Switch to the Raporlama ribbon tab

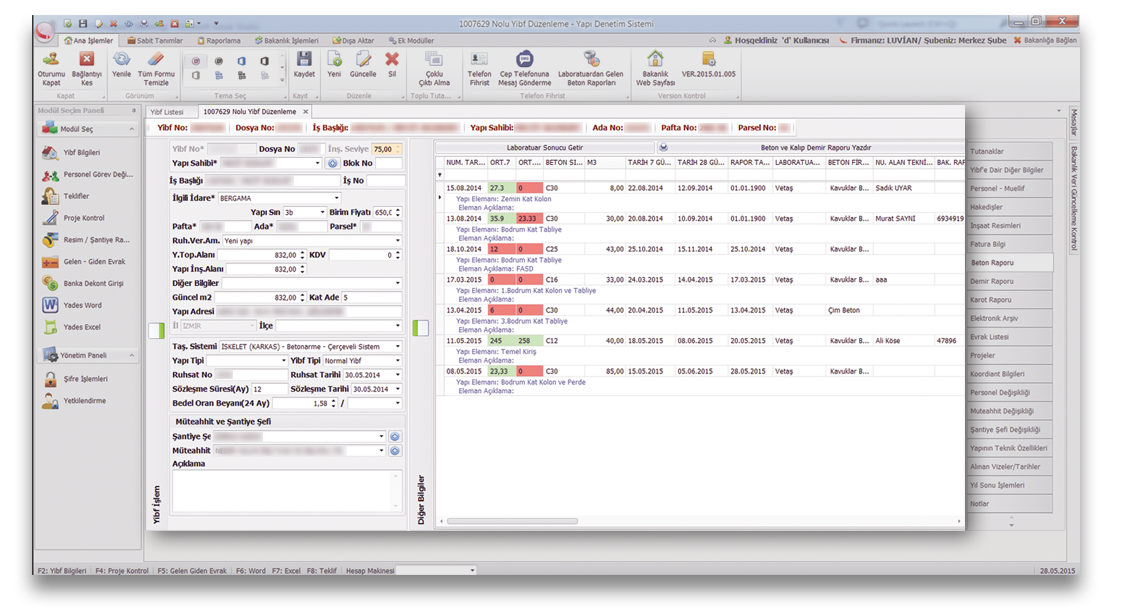[218, 41]
